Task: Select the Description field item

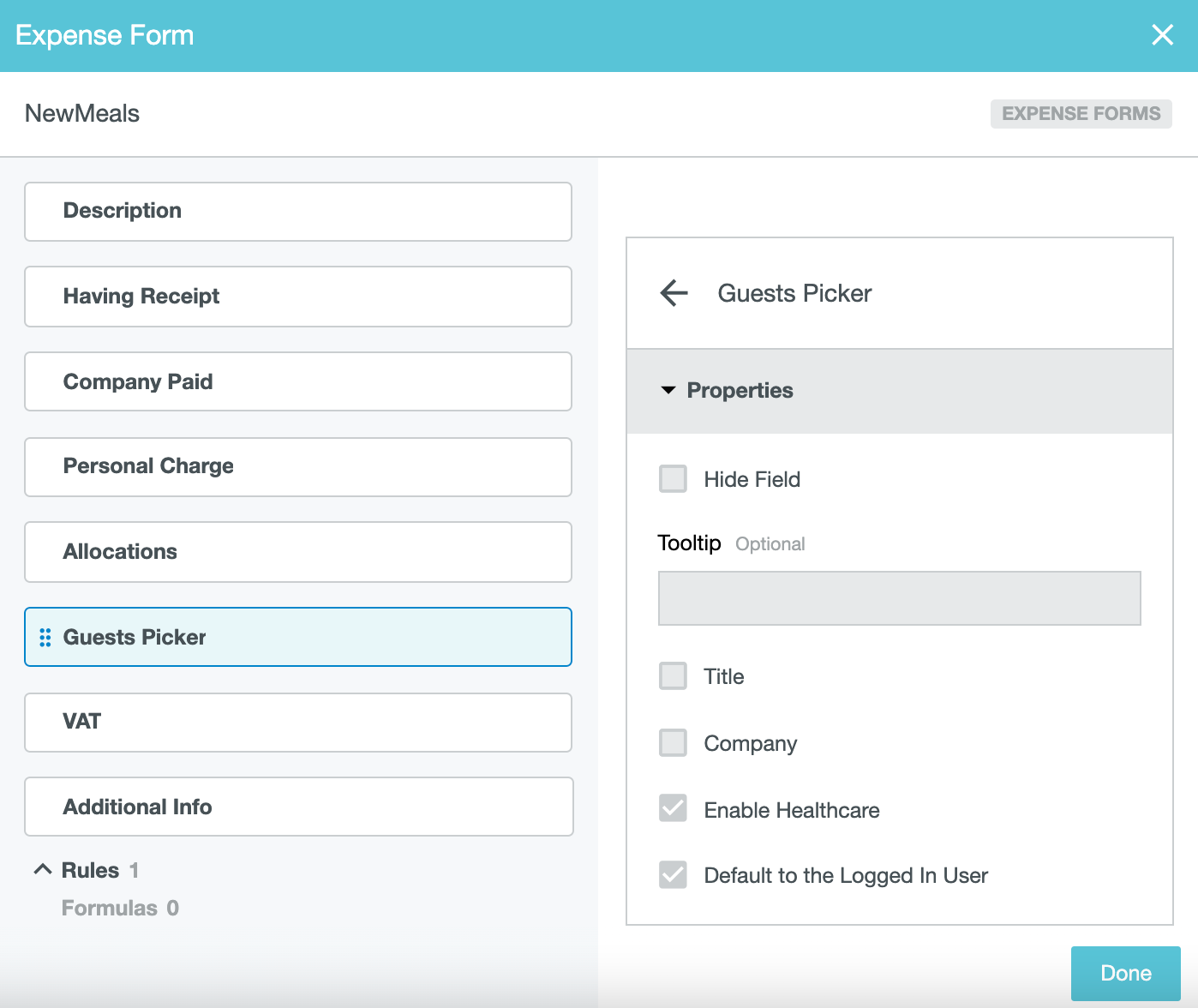Action: (297, 212)
